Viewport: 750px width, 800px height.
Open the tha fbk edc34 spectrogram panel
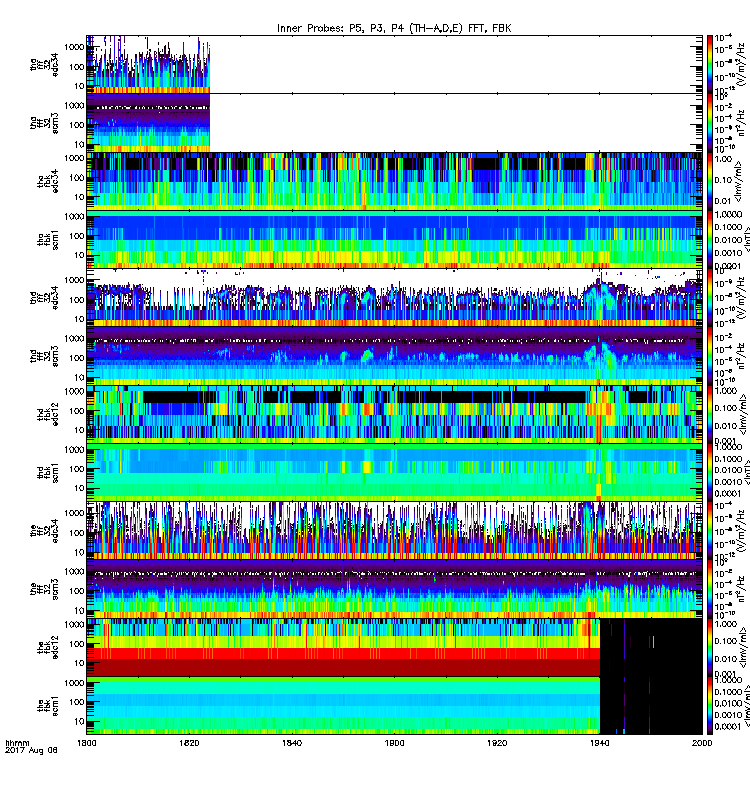coord(394,181)
